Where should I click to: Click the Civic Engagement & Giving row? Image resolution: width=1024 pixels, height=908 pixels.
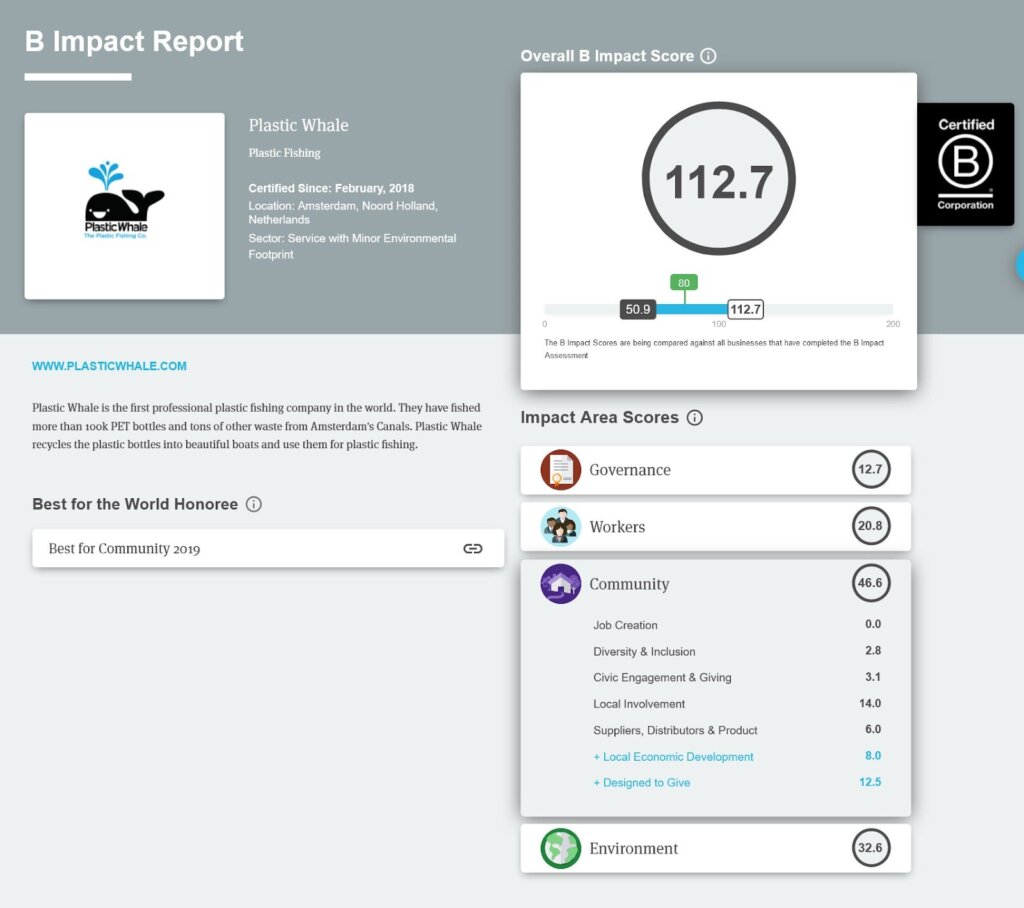[737, 677]
